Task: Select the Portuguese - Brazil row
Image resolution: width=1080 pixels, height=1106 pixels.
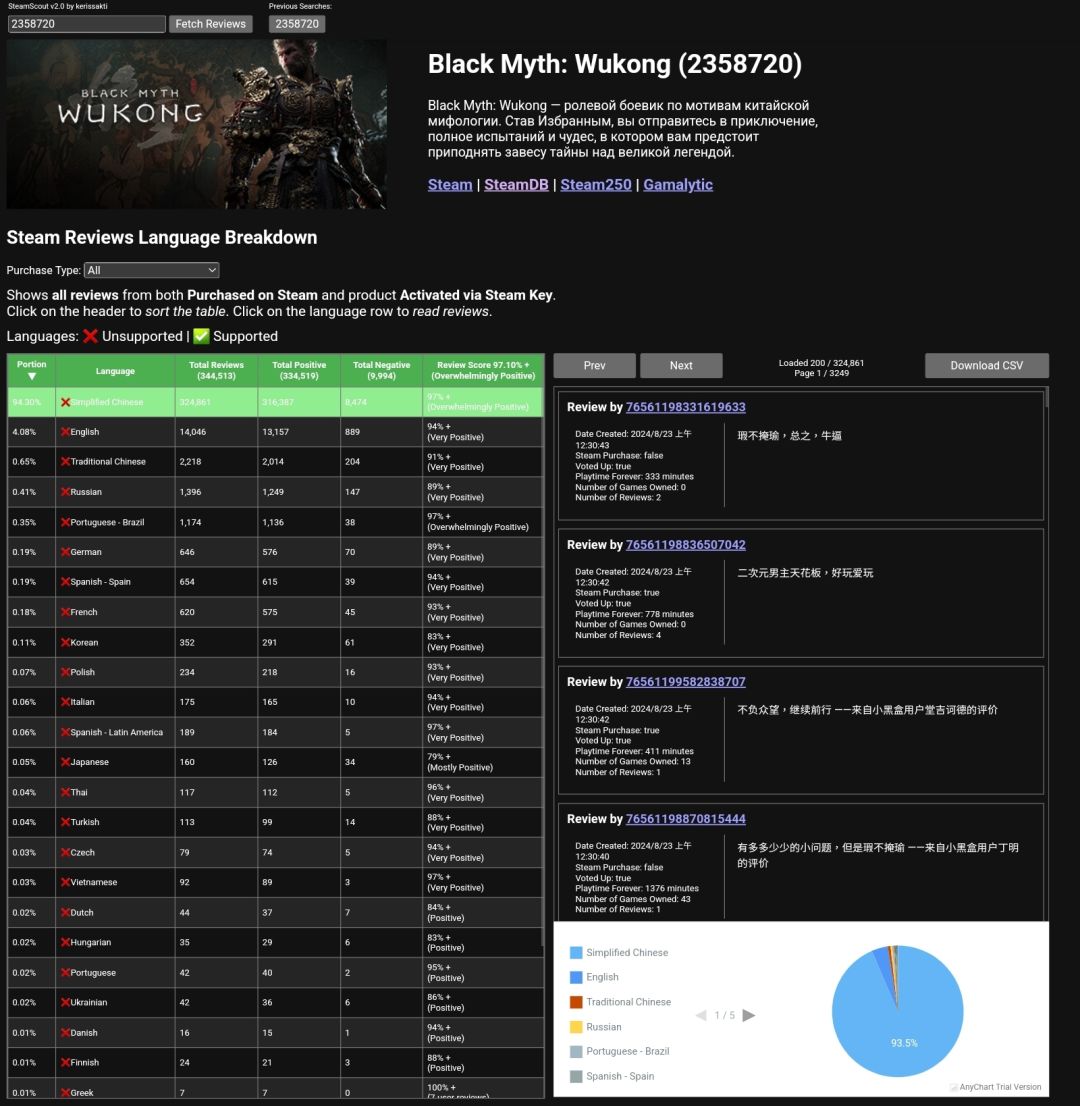Action: pyautogui.click(x=275, y=522)
